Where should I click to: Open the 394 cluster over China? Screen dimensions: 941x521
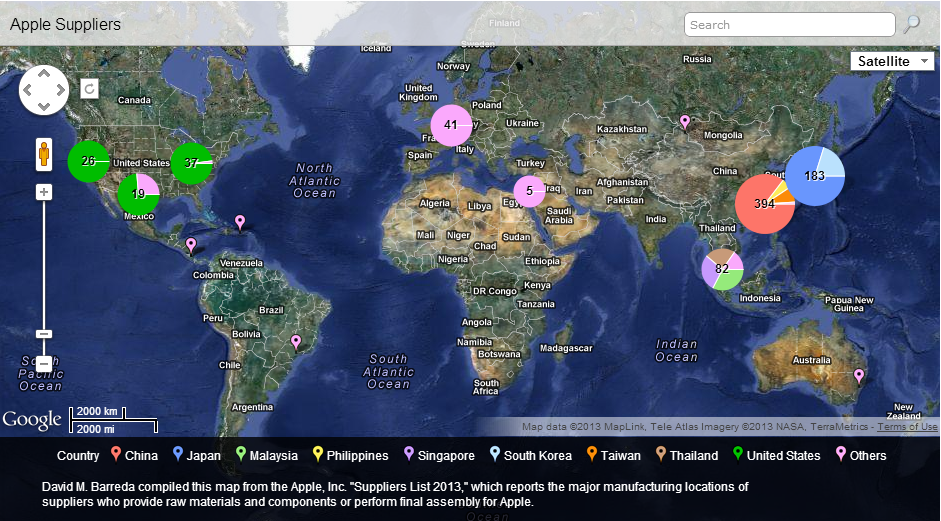click(765, 204)
